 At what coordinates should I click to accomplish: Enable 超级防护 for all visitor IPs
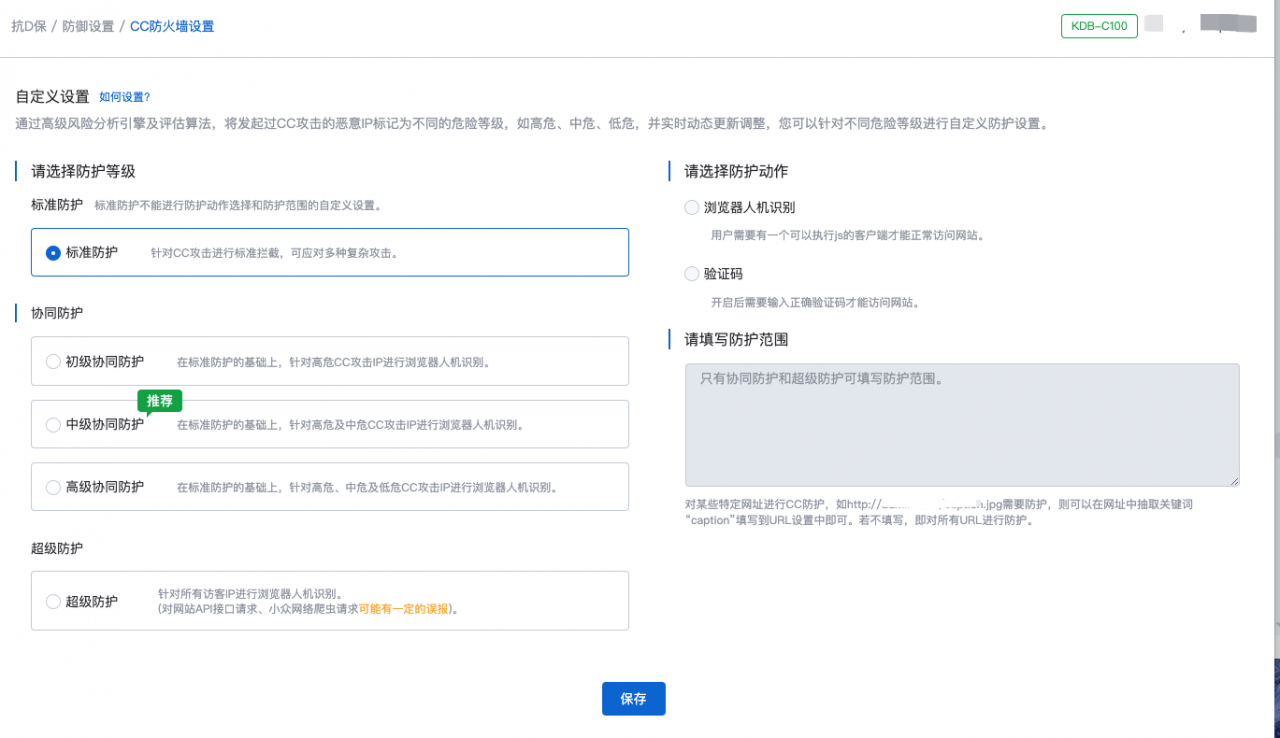(x=52, y=601)
